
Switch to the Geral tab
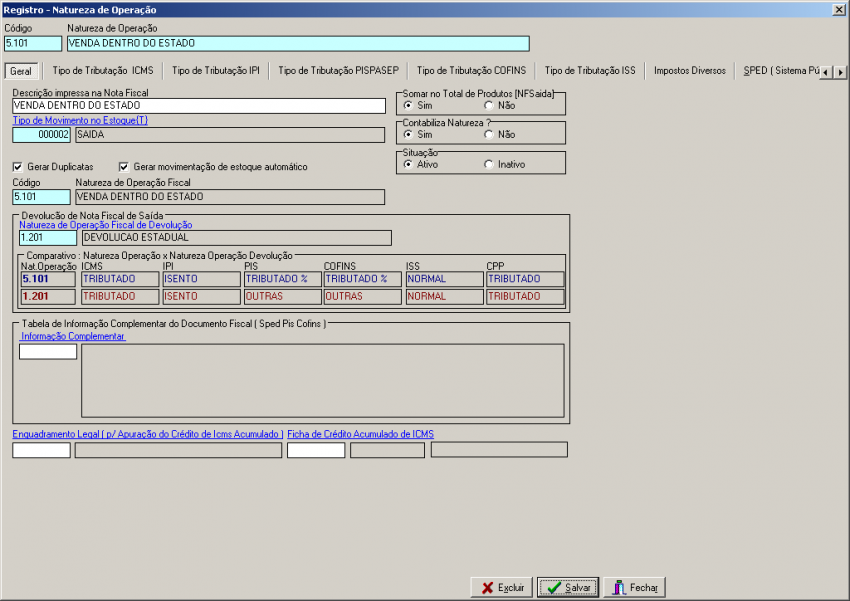21,71
